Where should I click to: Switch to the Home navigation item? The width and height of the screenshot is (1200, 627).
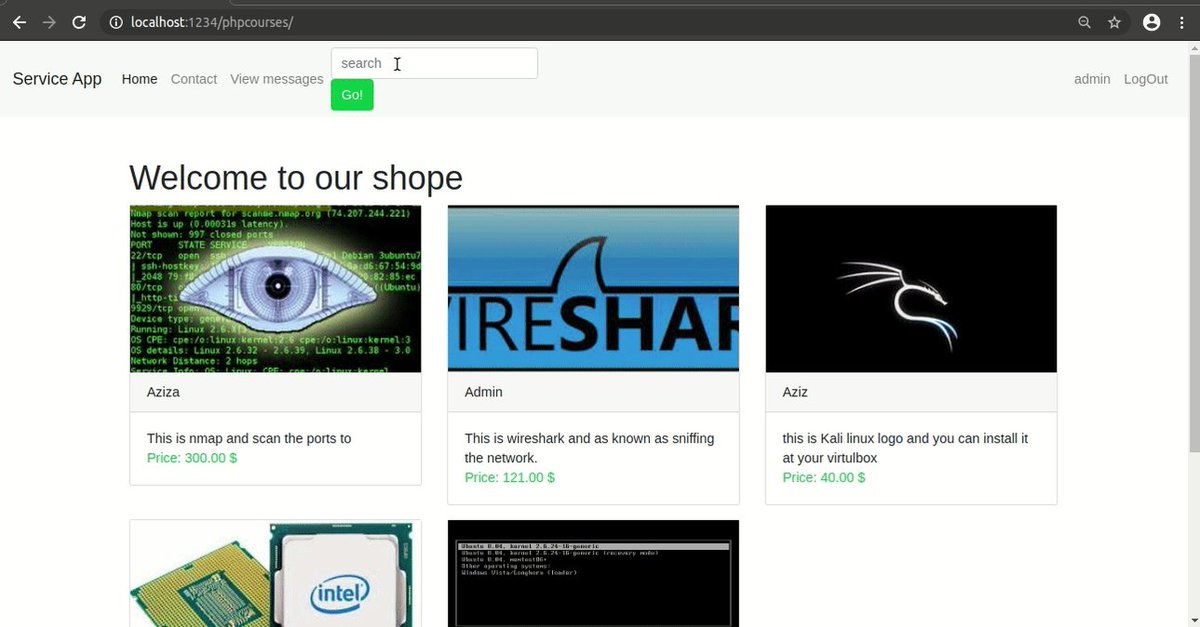139,79
